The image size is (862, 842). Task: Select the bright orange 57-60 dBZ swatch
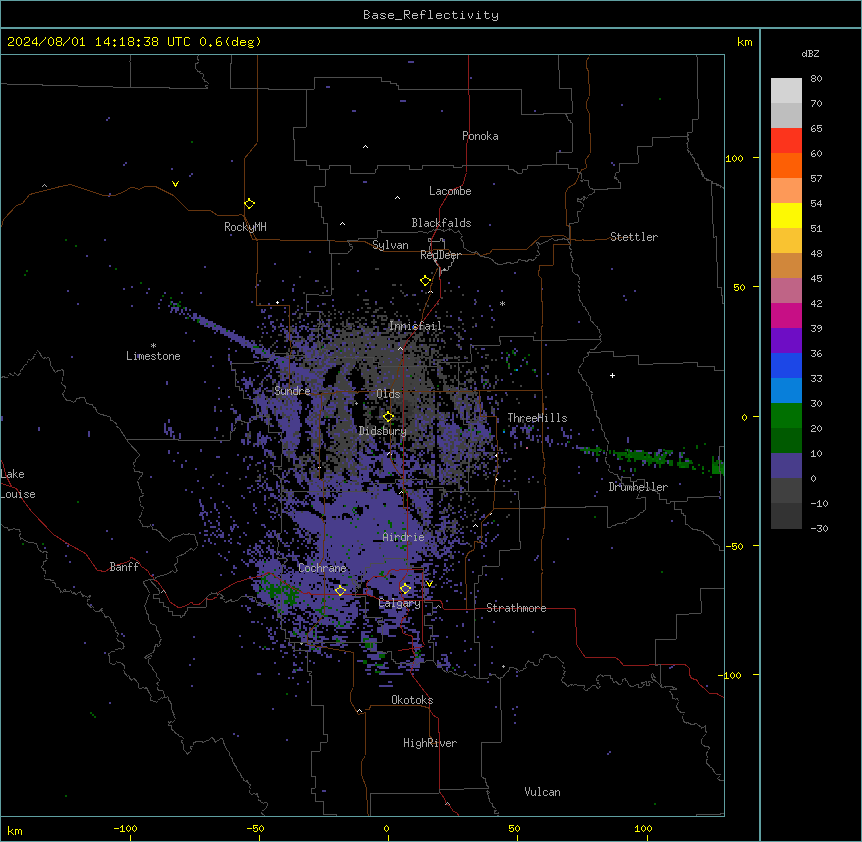[x=786, y=165]
